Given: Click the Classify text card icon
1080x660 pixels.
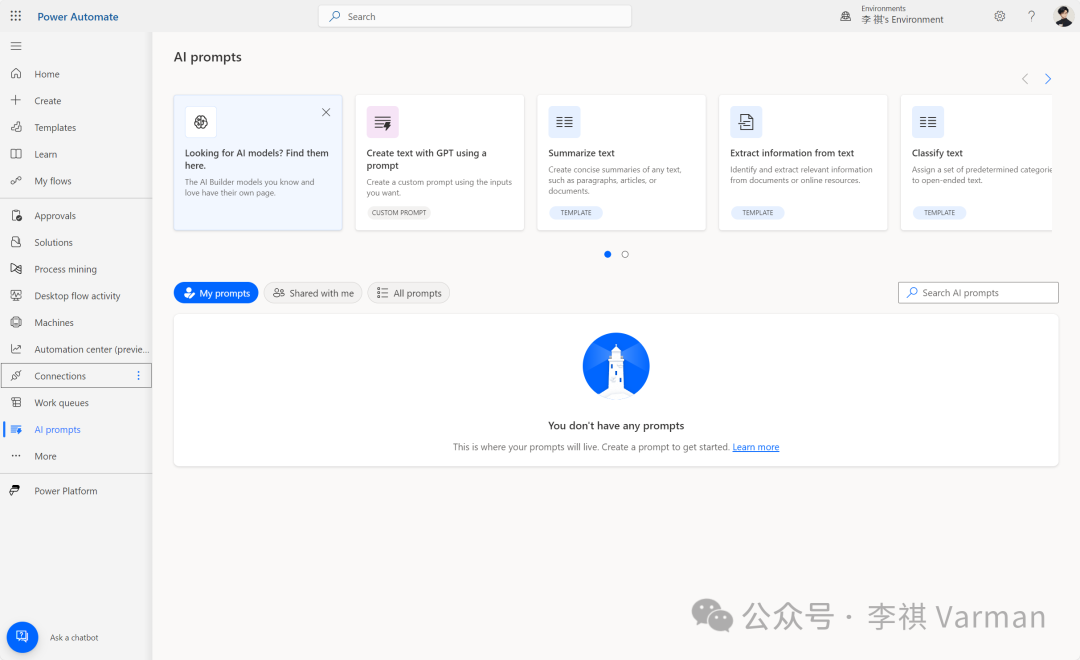Looking at the screenshot, I should point(928,122).
